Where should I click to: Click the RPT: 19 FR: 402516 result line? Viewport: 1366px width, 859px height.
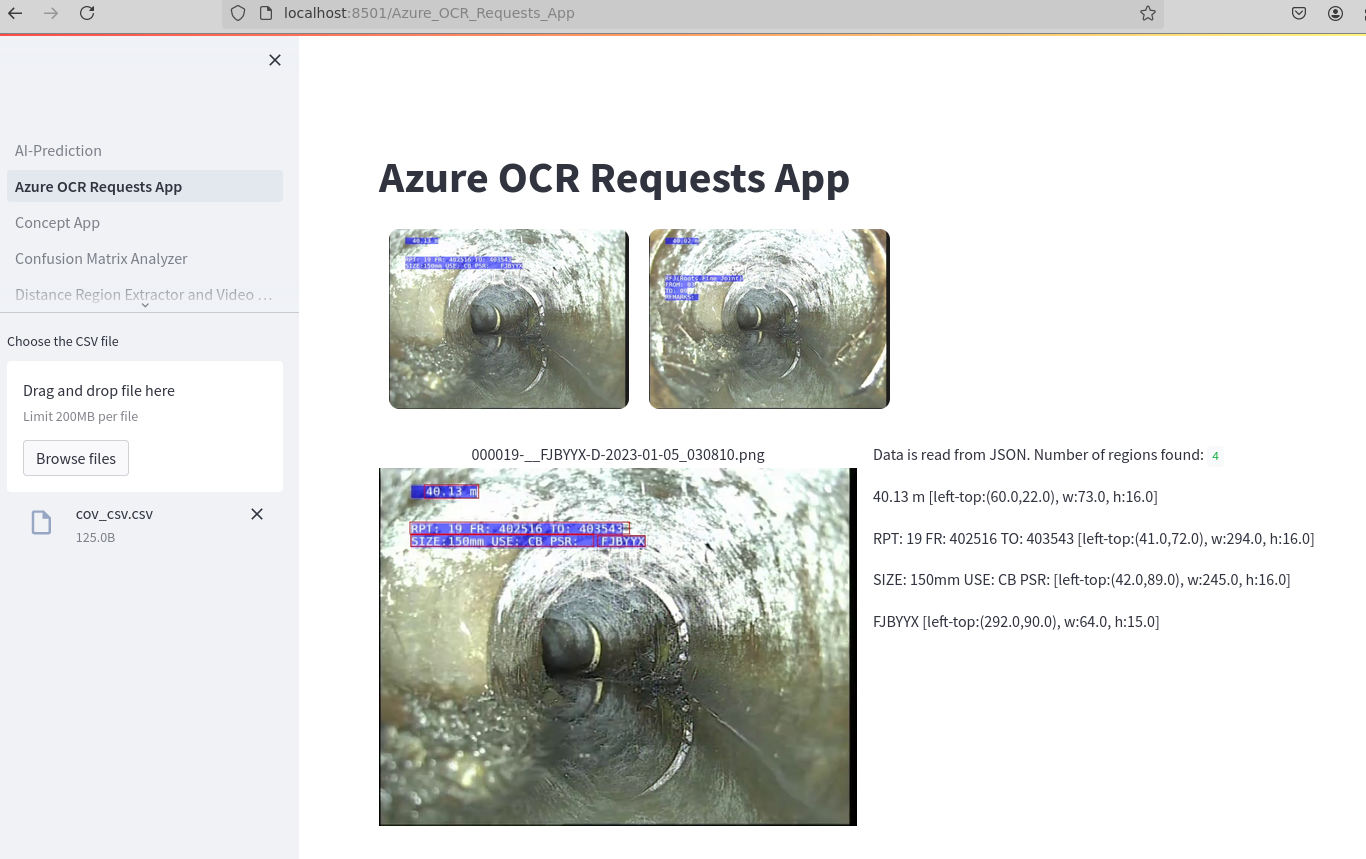pyautogui.click(x=1093, y=538)
